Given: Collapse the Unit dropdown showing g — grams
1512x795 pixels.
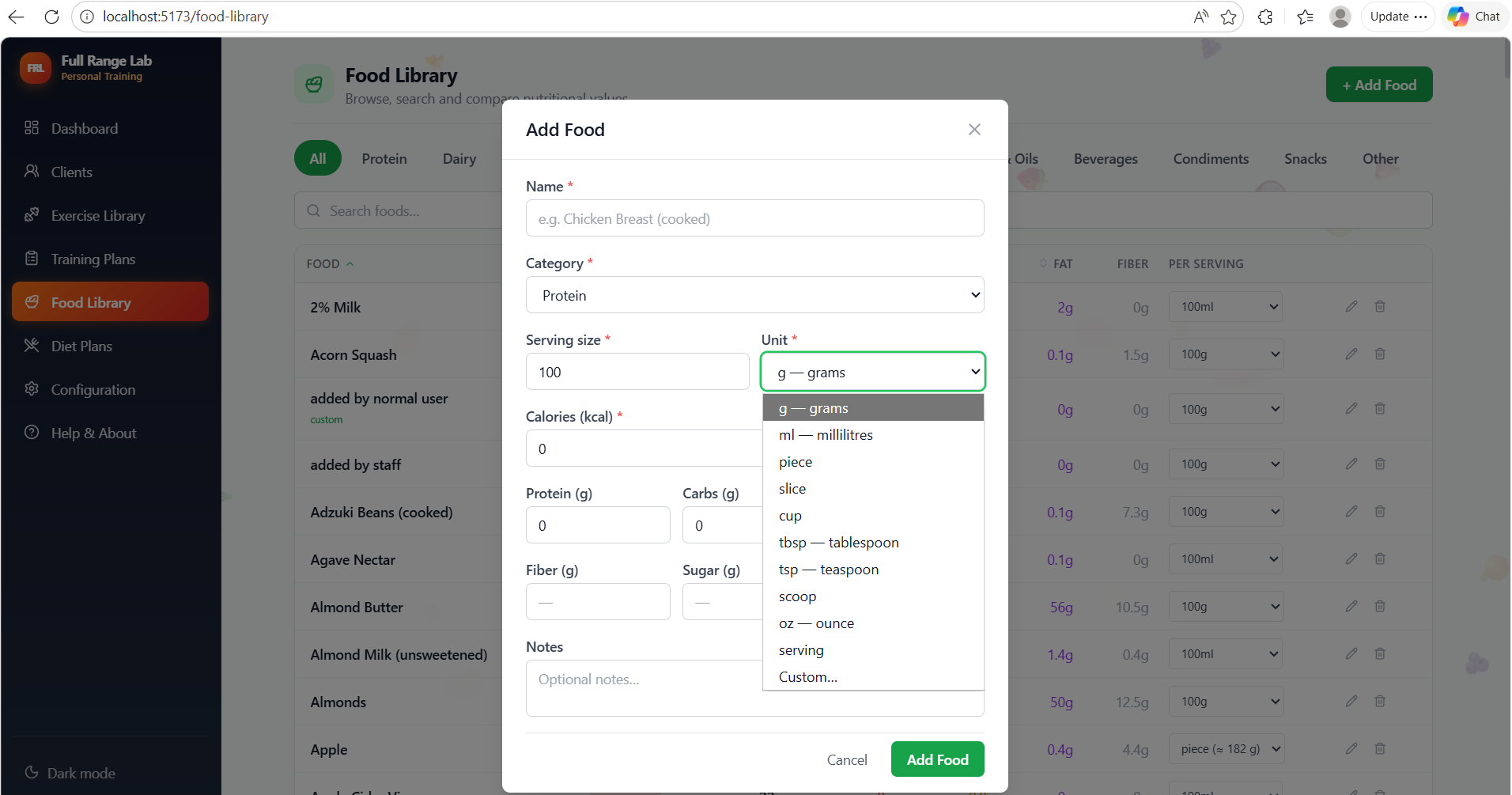Looking at the screenshot, I should (873, 372).
